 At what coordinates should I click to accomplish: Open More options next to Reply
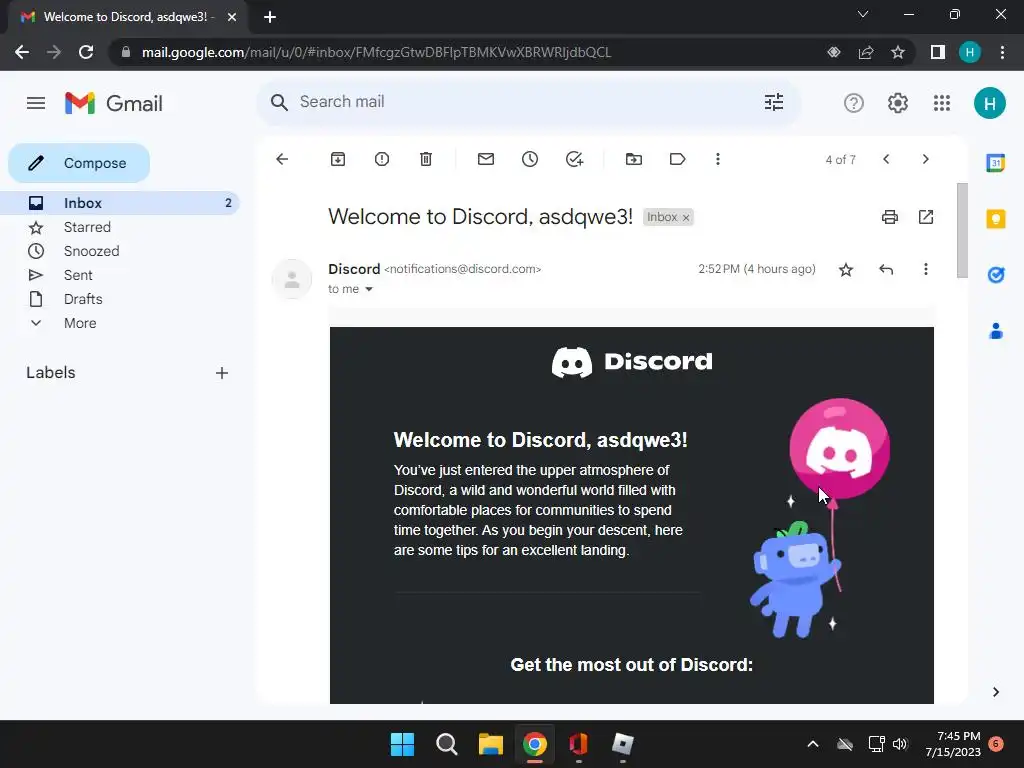coord(925,269)
